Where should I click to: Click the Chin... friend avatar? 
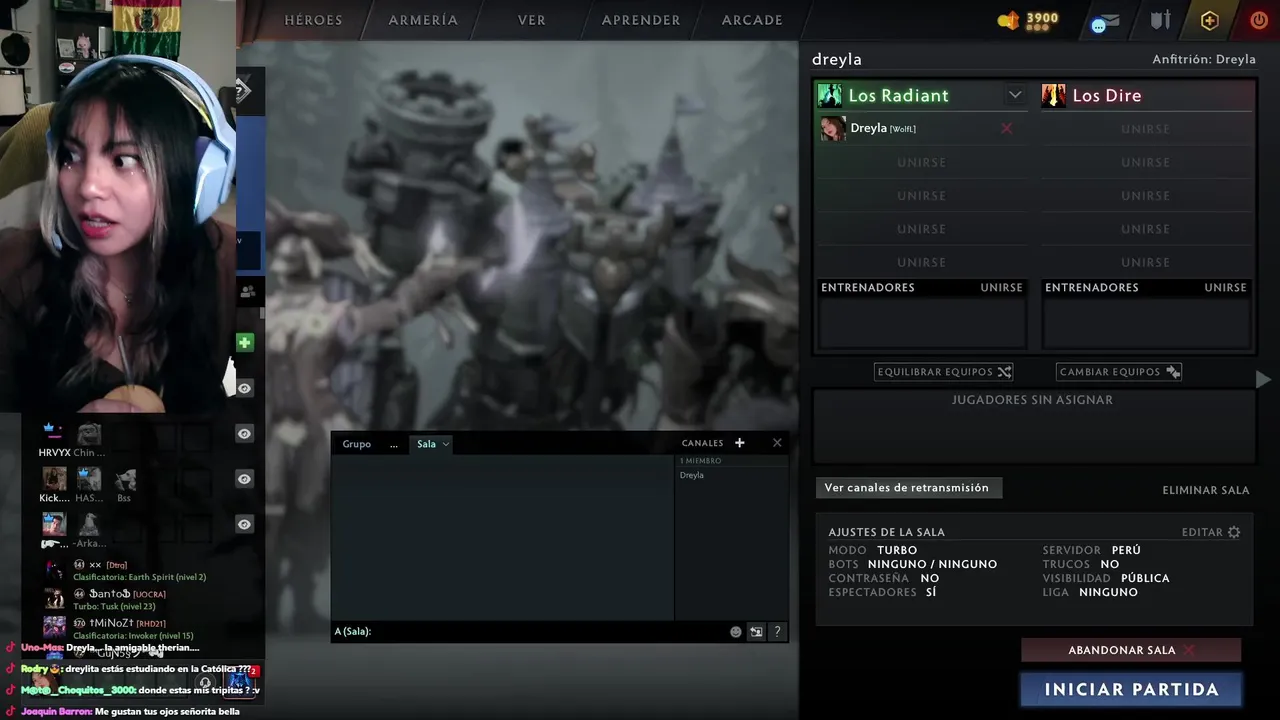pyautogui.click(x=89, y=433)
